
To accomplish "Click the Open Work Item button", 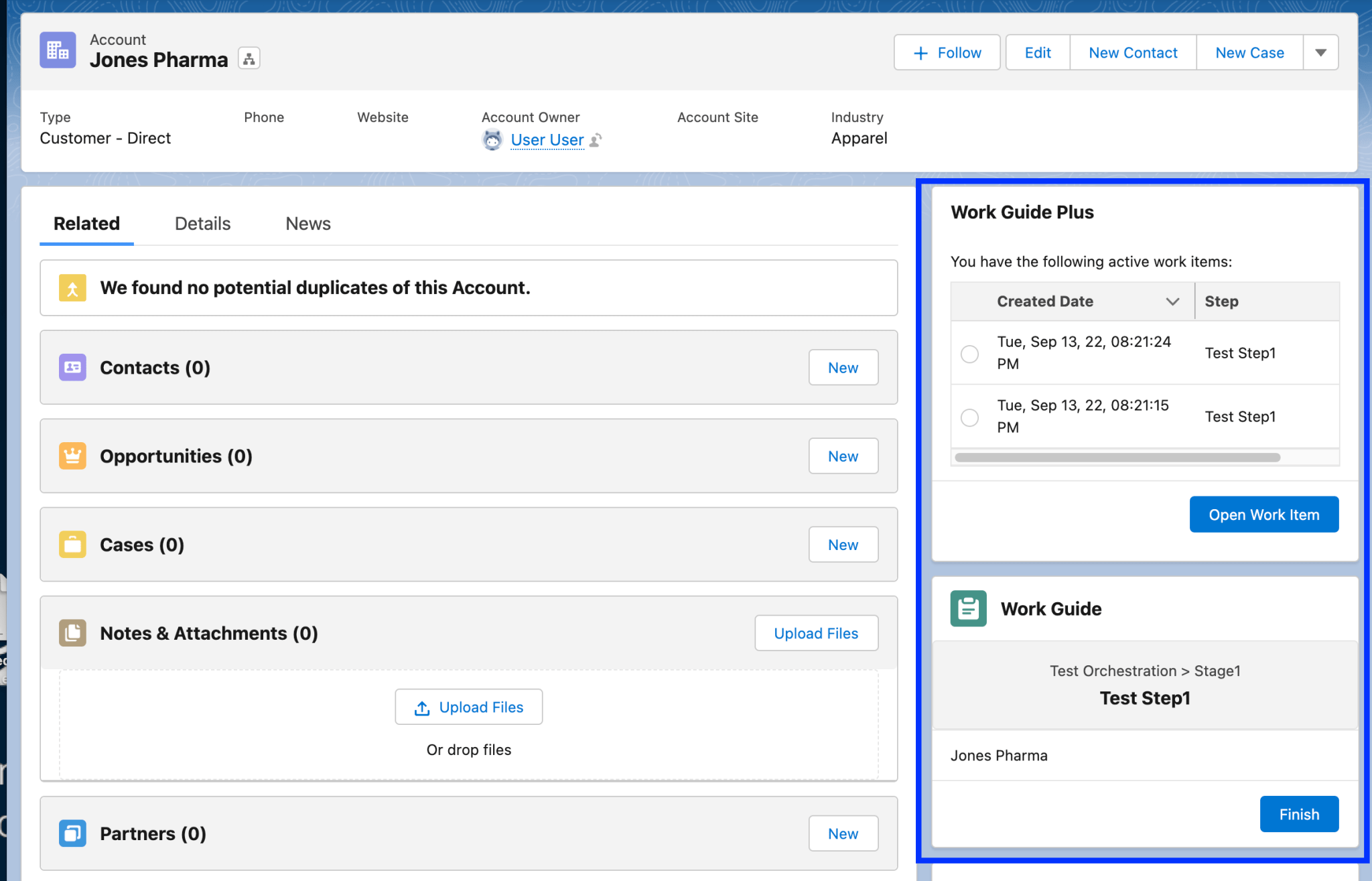I will (1263, 514).
